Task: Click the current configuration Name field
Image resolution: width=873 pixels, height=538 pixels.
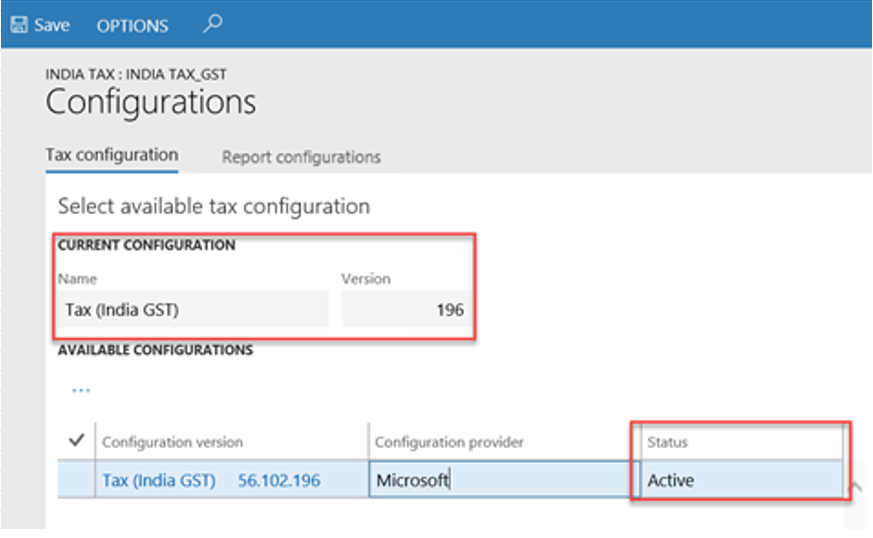Action: pos(192,310)
